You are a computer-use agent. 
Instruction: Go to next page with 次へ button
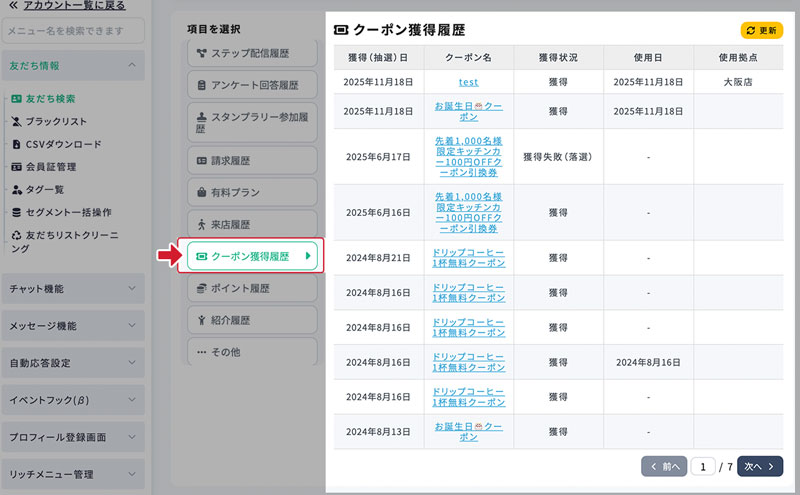[760, 466]
